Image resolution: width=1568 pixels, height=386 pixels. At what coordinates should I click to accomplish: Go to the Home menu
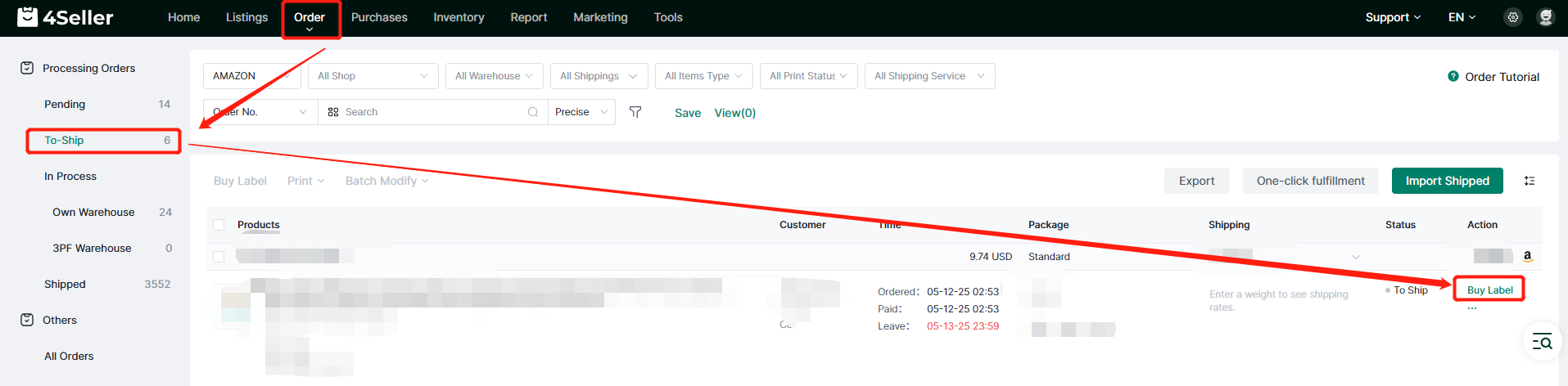tap(184, 17)
